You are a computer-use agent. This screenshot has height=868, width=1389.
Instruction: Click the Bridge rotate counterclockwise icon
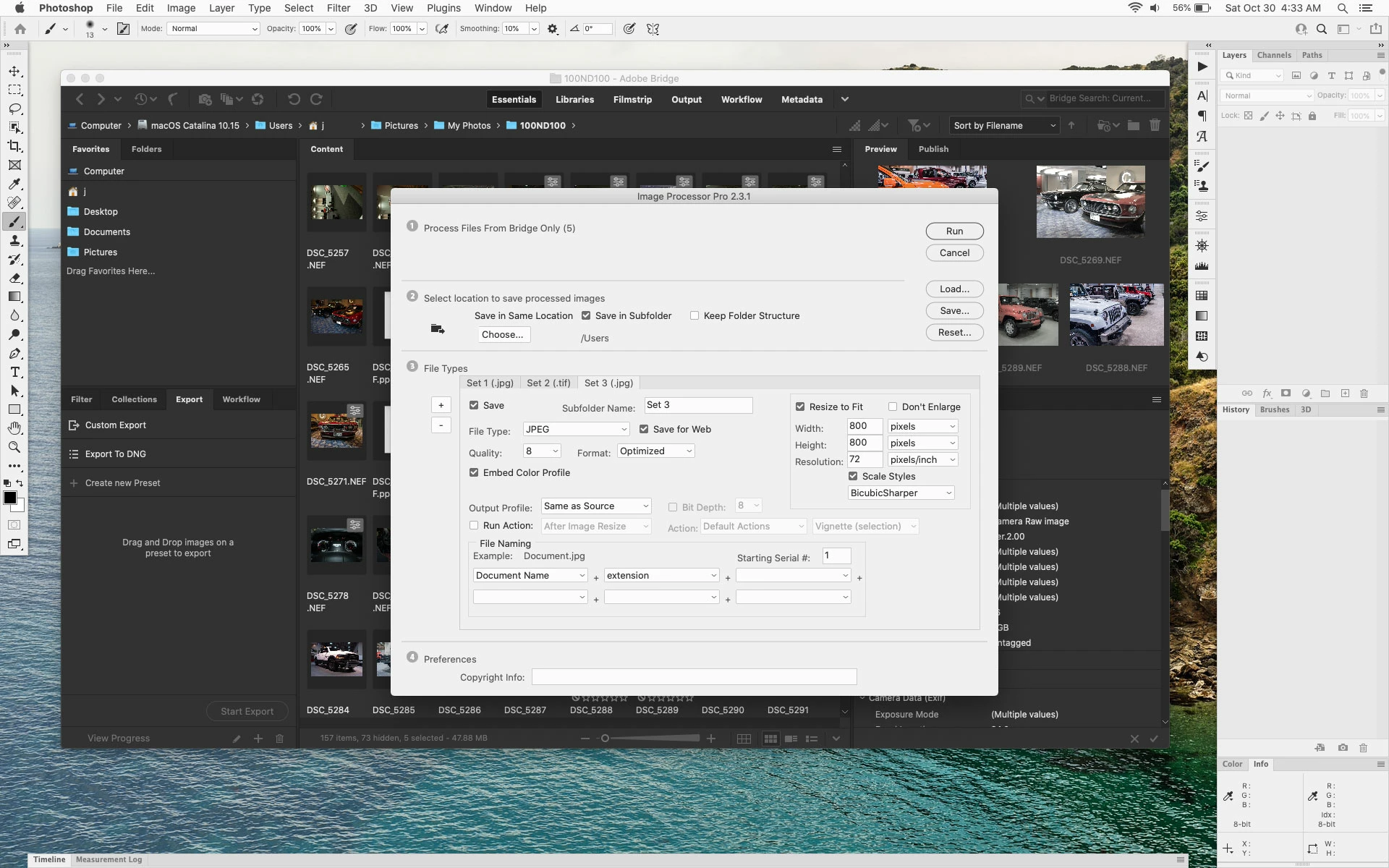coord(294,99)
